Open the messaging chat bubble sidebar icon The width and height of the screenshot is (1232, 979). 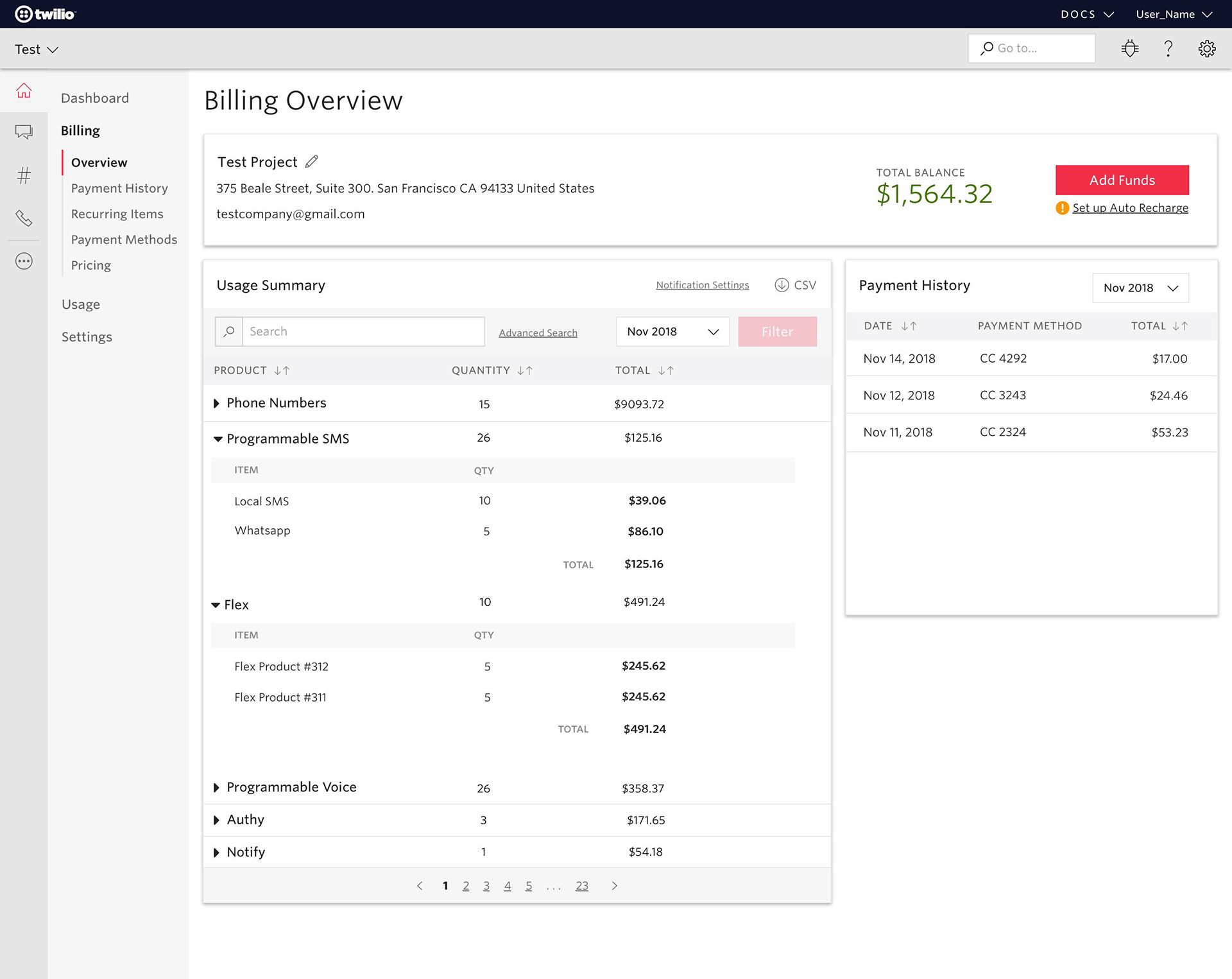pos(24,132)
